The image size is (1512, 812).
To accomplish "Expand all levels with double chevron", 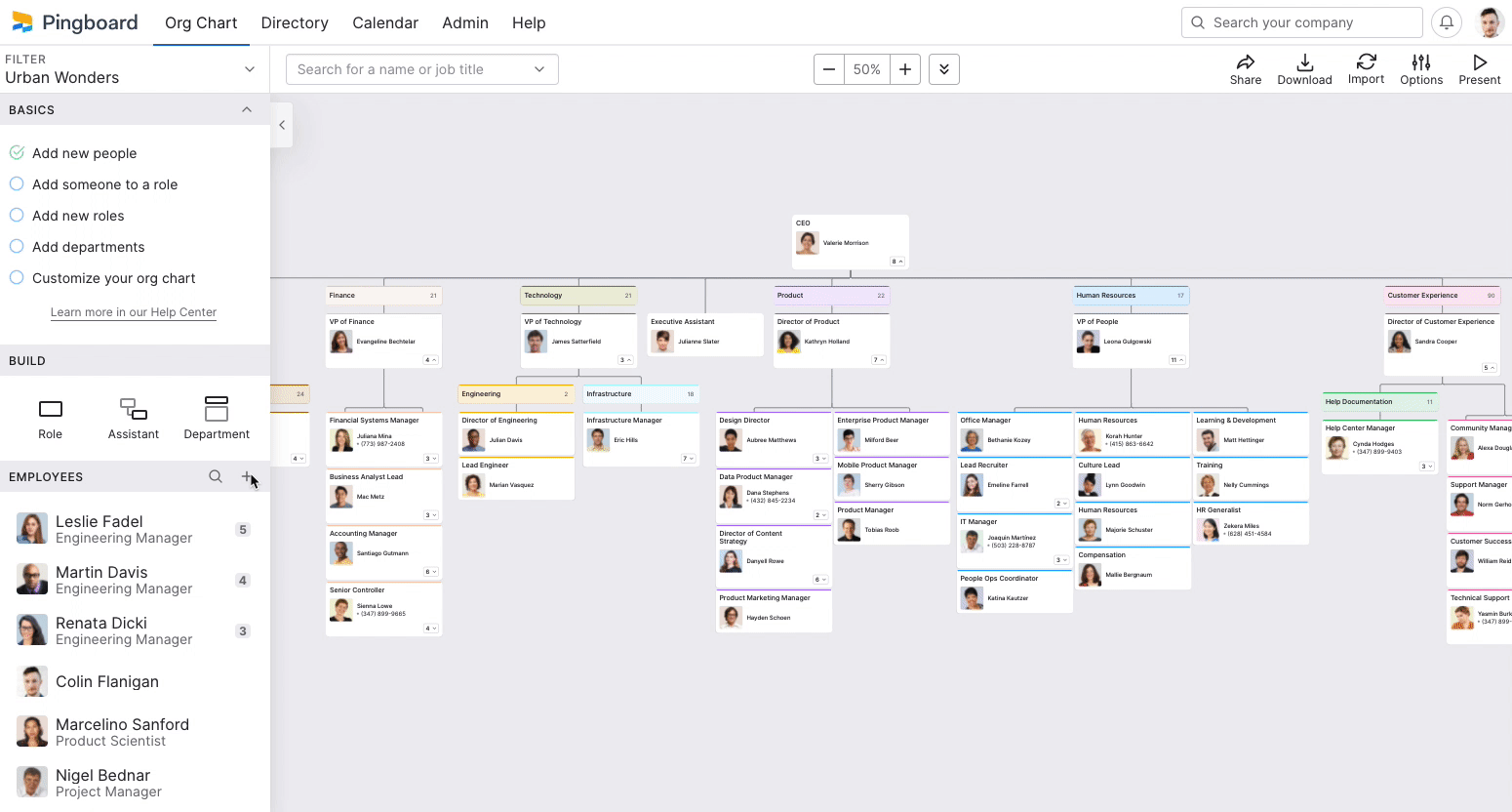I will (x=943, y=69).
